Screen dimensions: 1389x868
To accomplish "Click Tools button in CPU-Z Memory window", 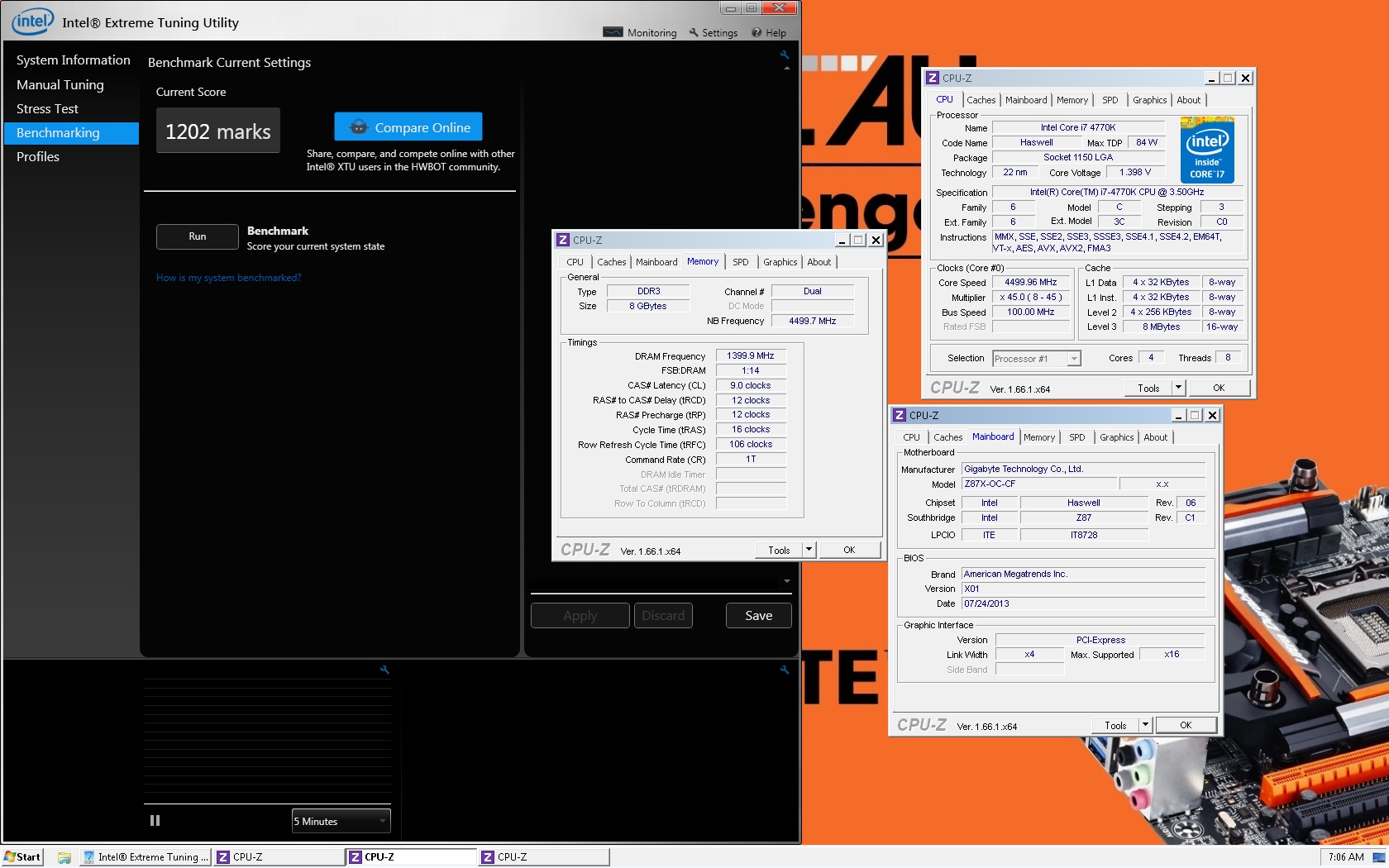I will [x=779, y=550].
